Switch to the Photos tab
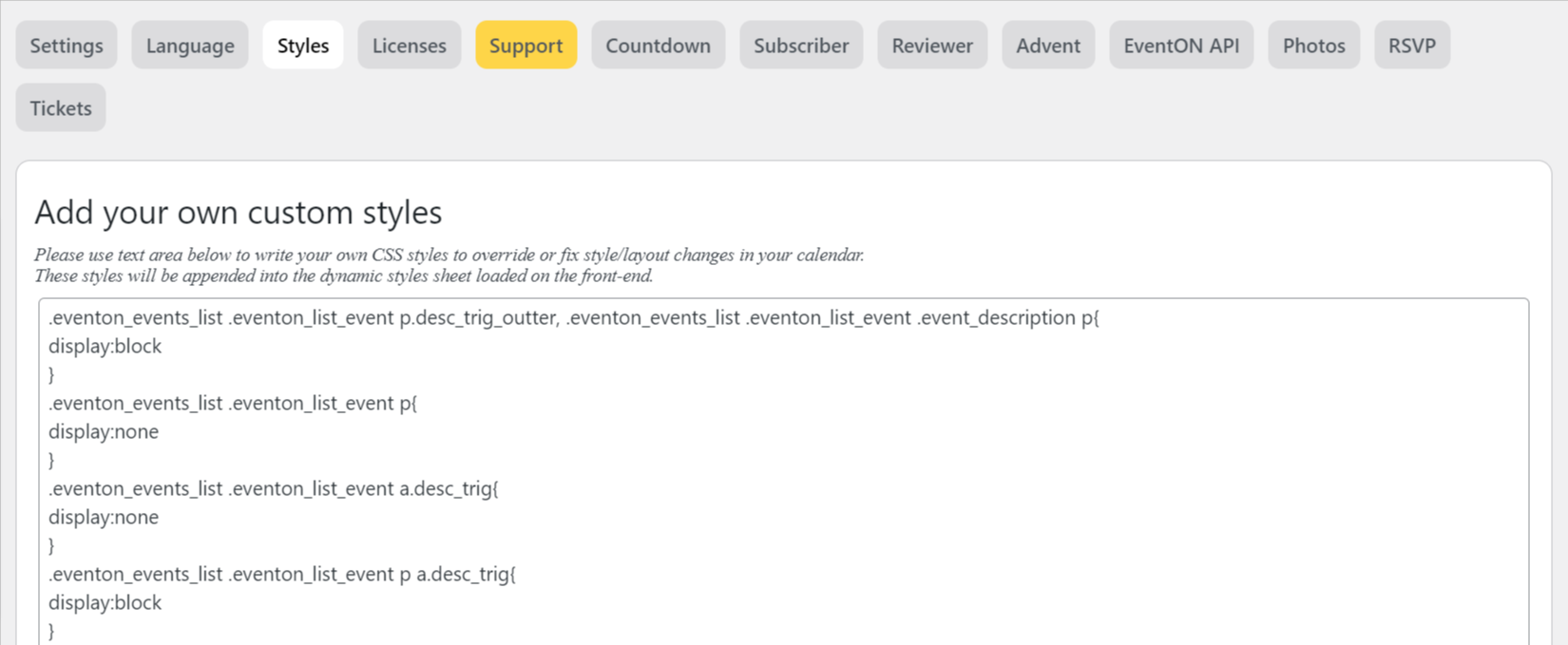1568x645 pixels. 1314,45
